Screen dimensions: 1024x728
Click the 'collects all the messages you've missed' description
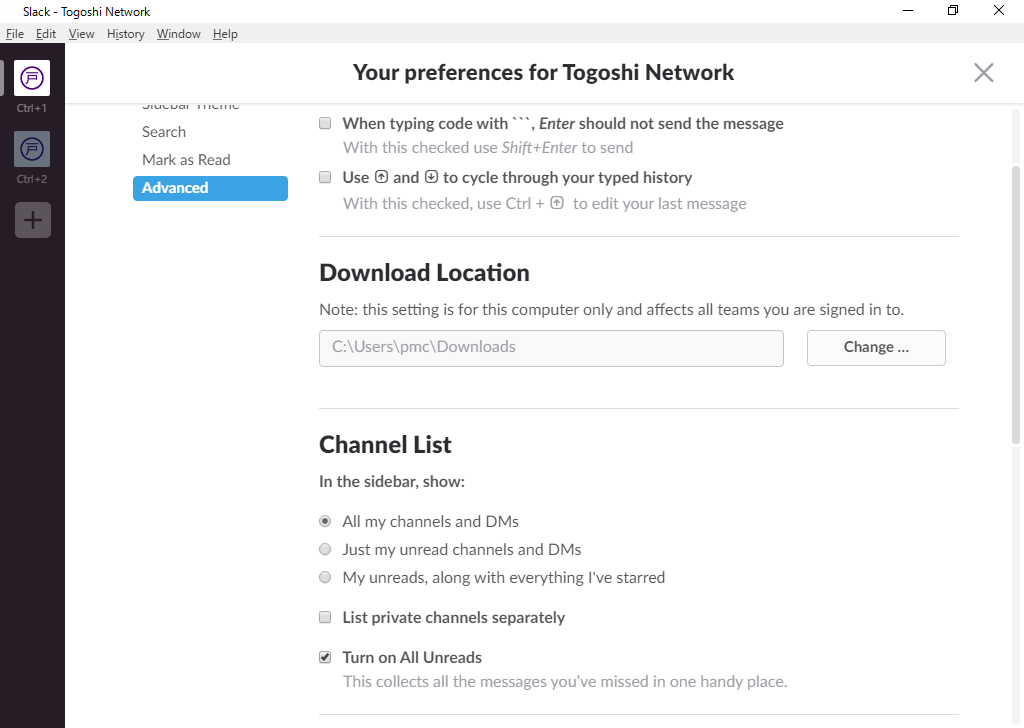(565, 682)
